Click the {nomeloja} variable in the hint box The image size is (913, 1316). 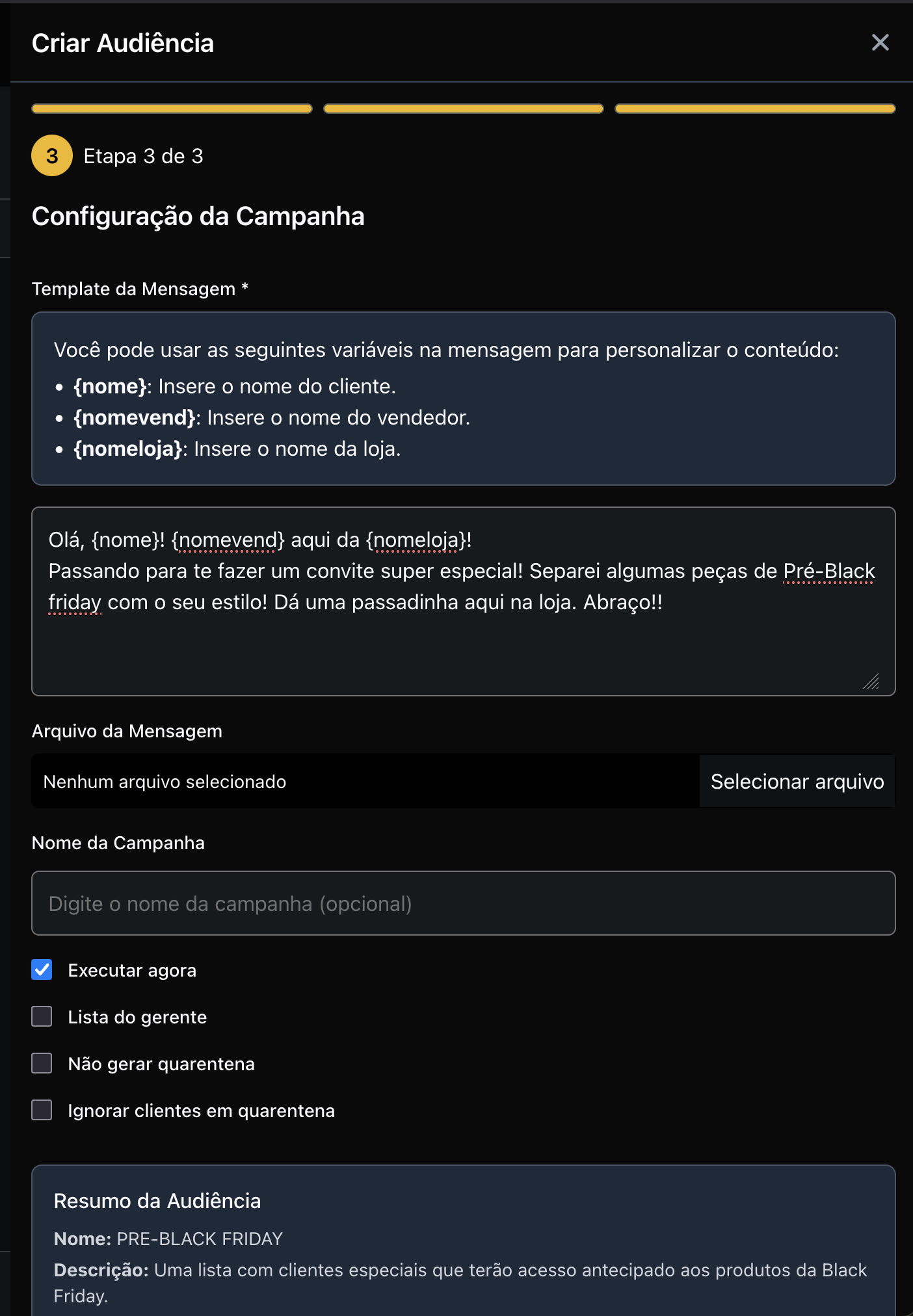128,449
